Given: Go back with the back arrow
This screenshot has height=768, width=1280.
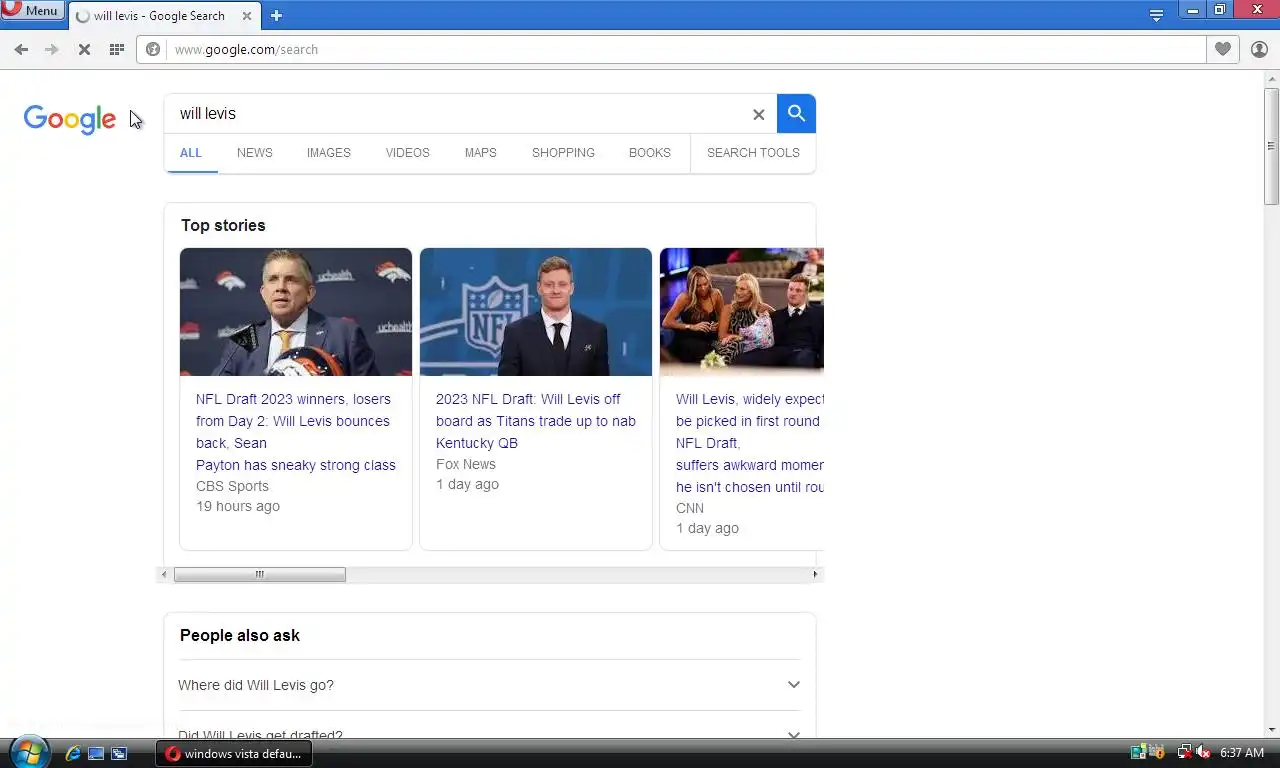Looking at the screenshot, I should [21, 49].
